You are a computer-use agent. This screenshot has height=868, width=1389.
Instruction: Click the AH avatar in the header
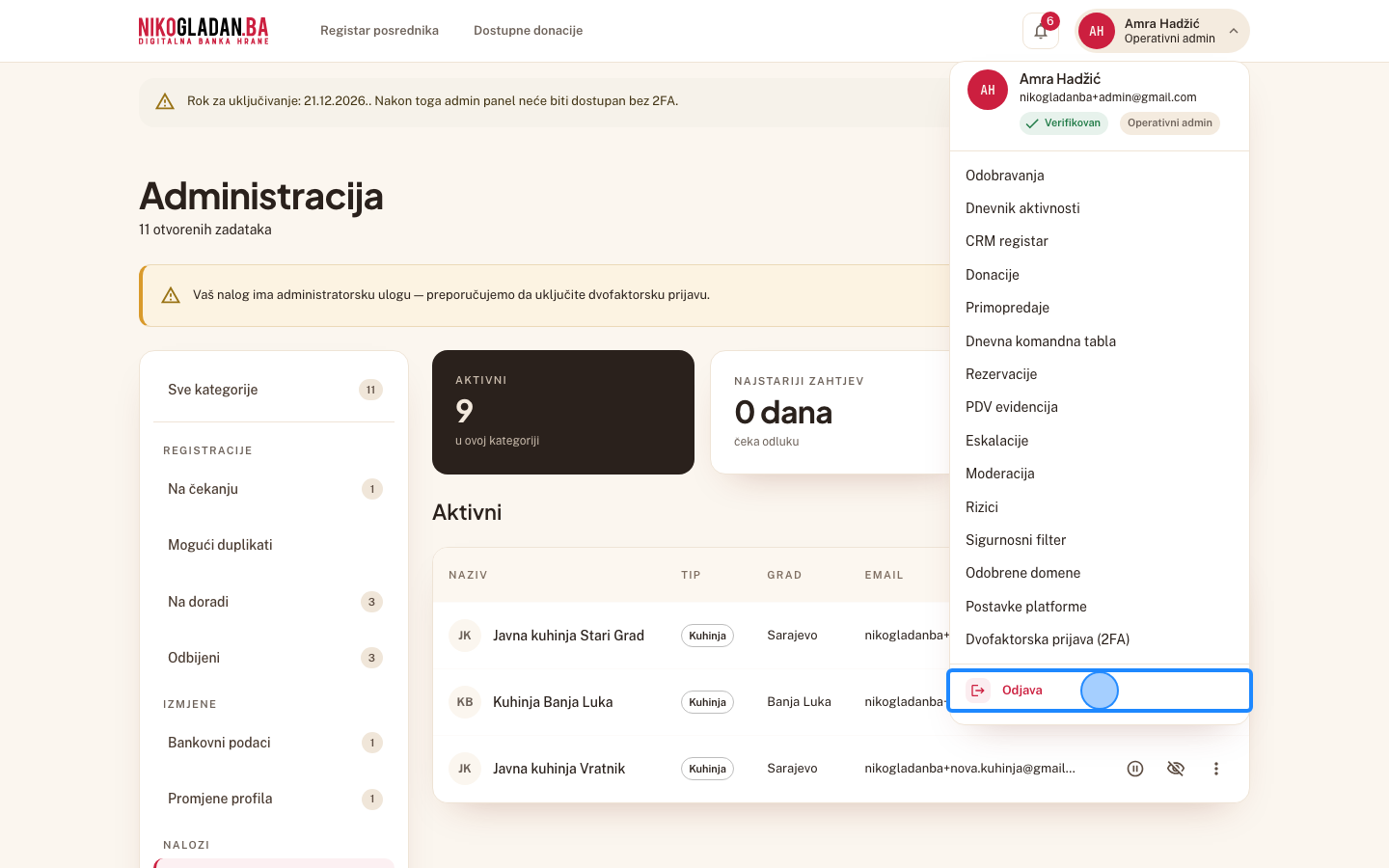(1097, 31)
